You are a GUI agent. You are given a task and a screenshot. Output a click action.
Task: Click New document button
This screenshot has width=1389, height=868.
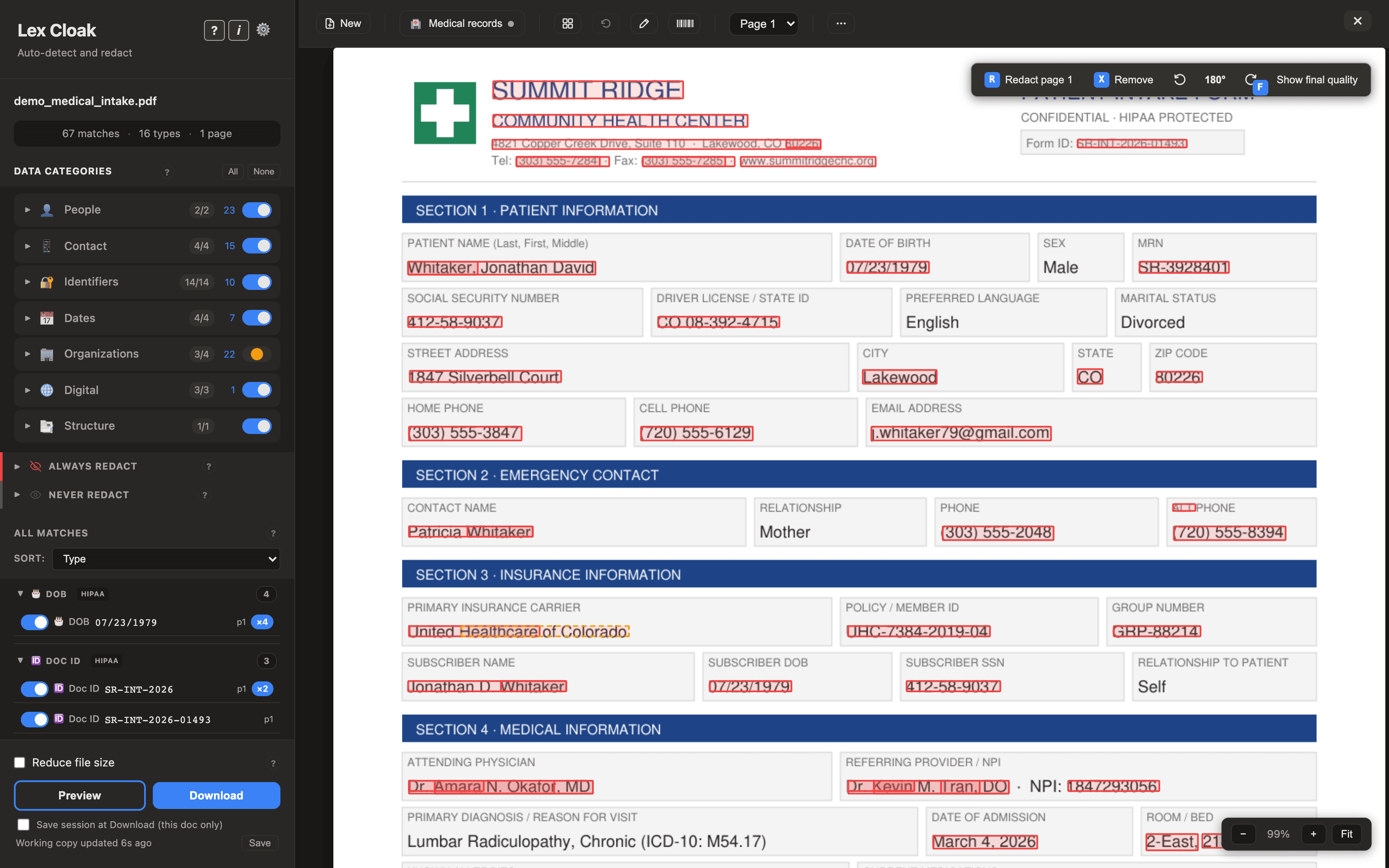(343, 23)
